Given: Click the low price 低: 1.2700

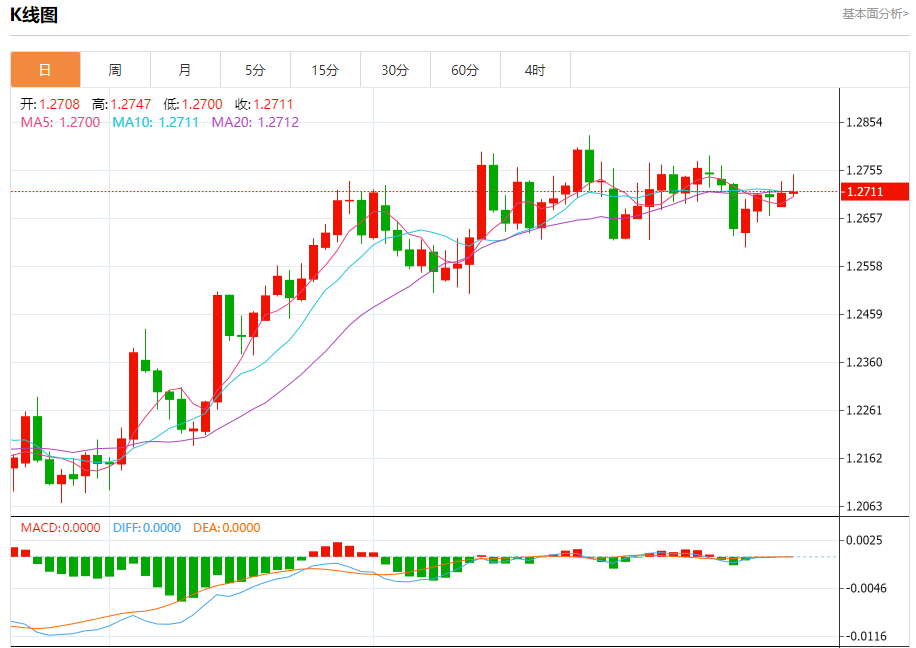Looking at the screenshot, I should [x=193, y=104].
